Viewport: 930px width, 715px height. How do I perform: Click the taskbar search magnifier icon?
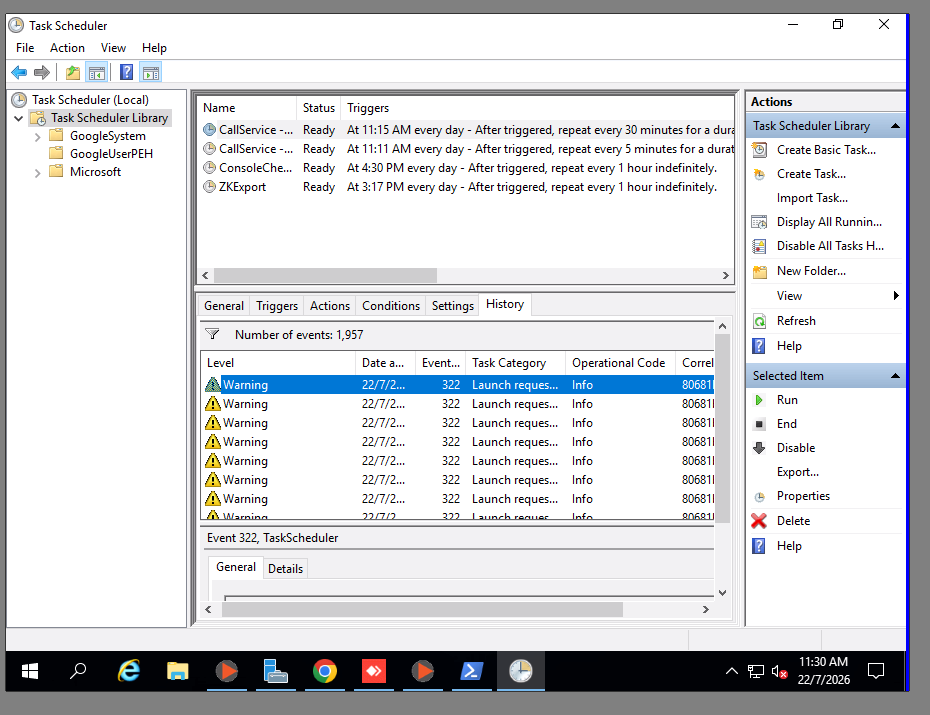[78, 671]
